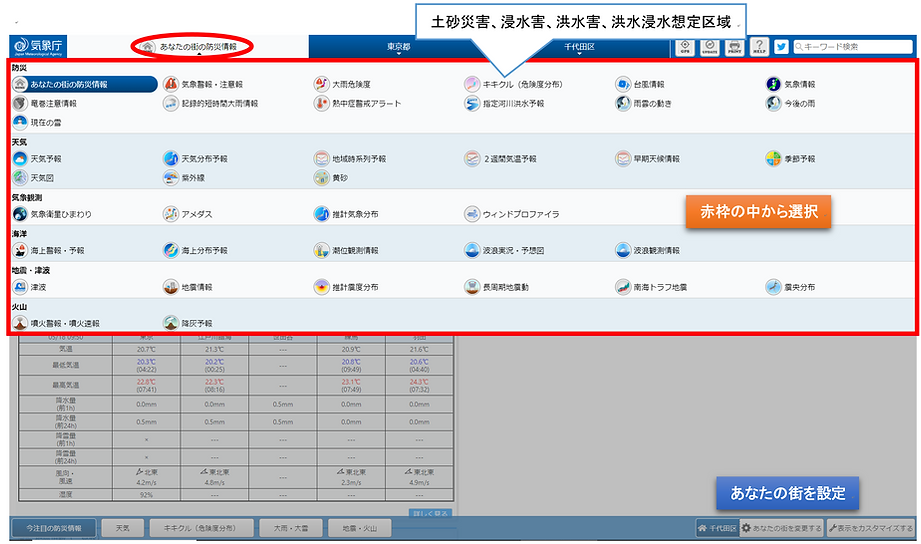
Task: Select highlighted あなたの街の防災情報 menu entry
Action: [x=85, y=85]
